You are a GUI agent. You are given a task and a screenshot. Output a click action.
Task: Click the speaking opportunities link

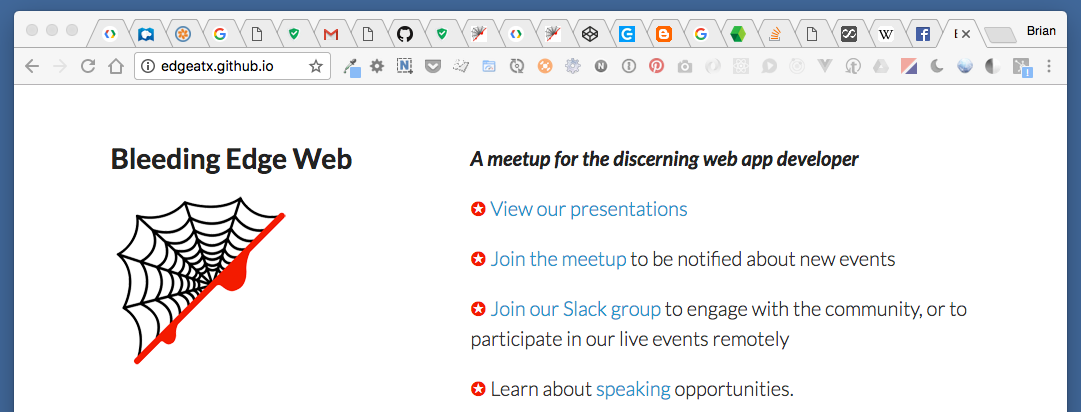(633, 390)
